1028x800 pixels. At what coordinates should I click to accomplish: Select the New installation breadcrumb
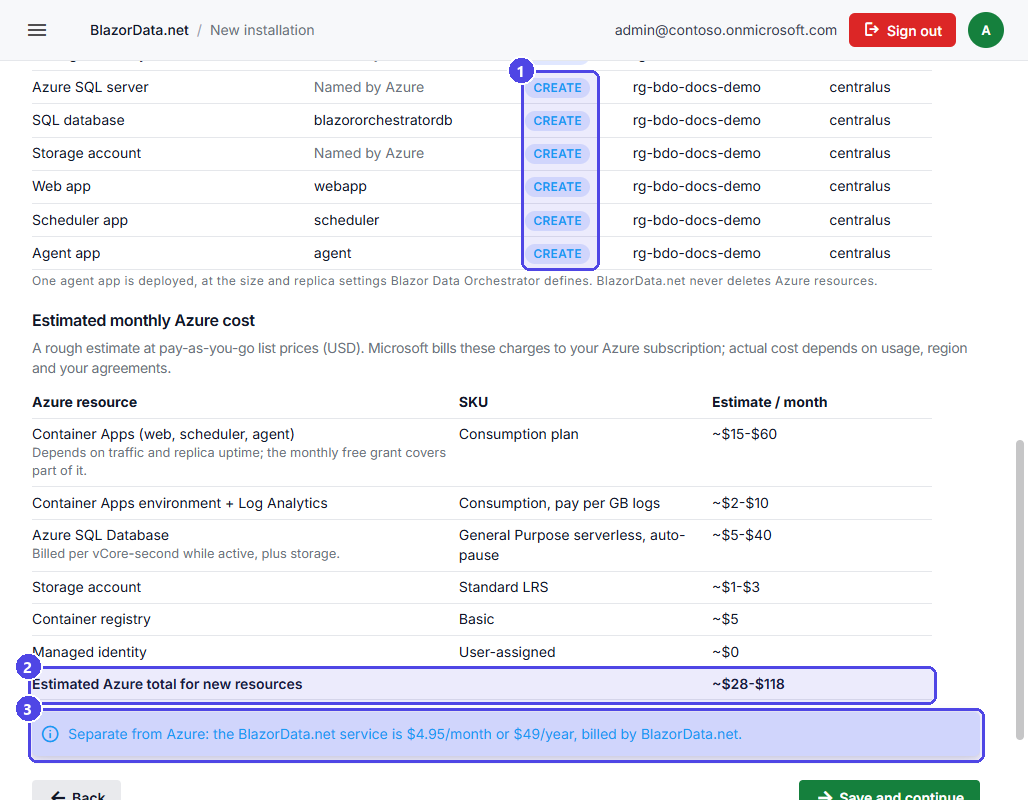tap(262, 30)
